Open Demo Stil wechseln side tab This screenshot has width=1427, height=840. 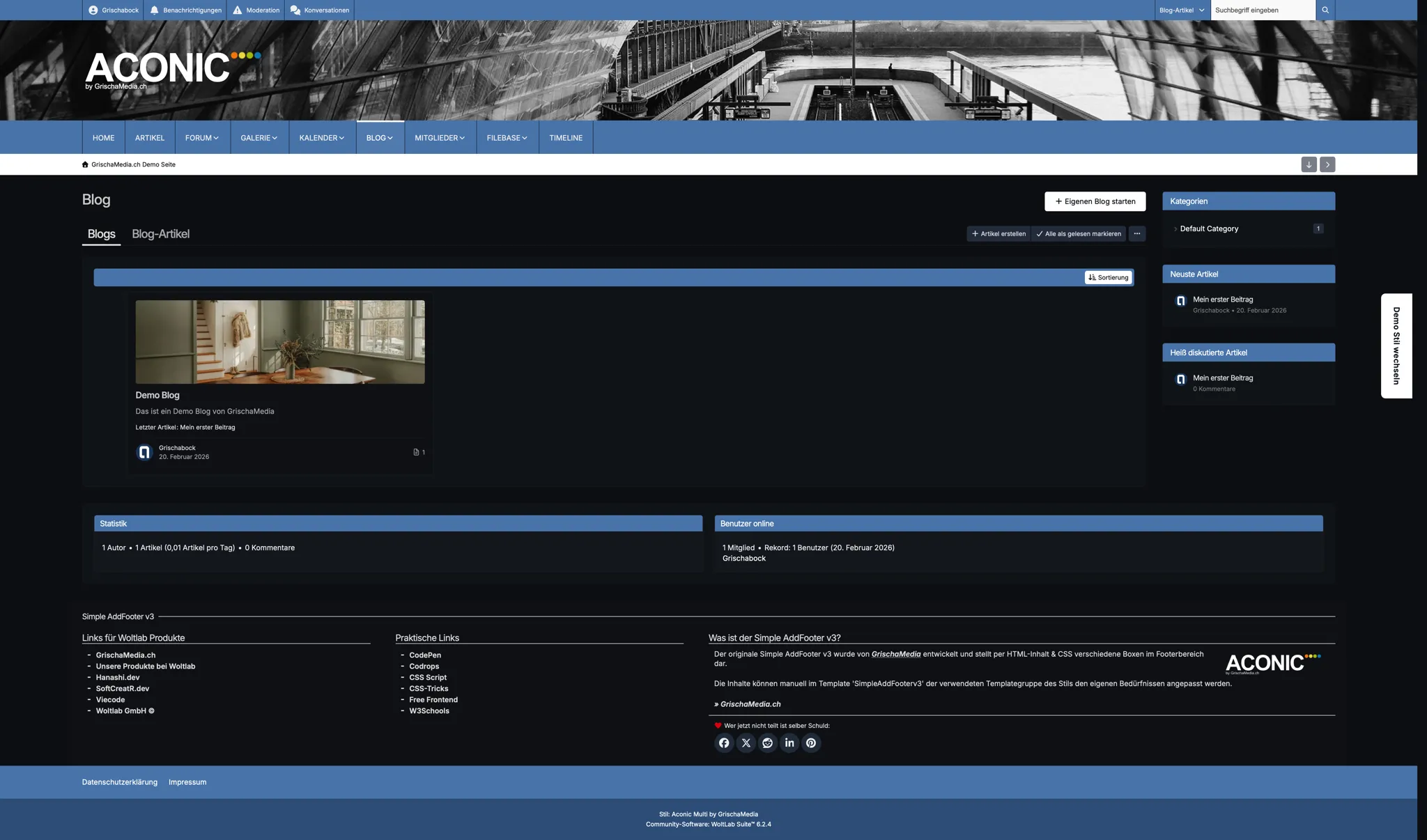[x=1396, y=345]
